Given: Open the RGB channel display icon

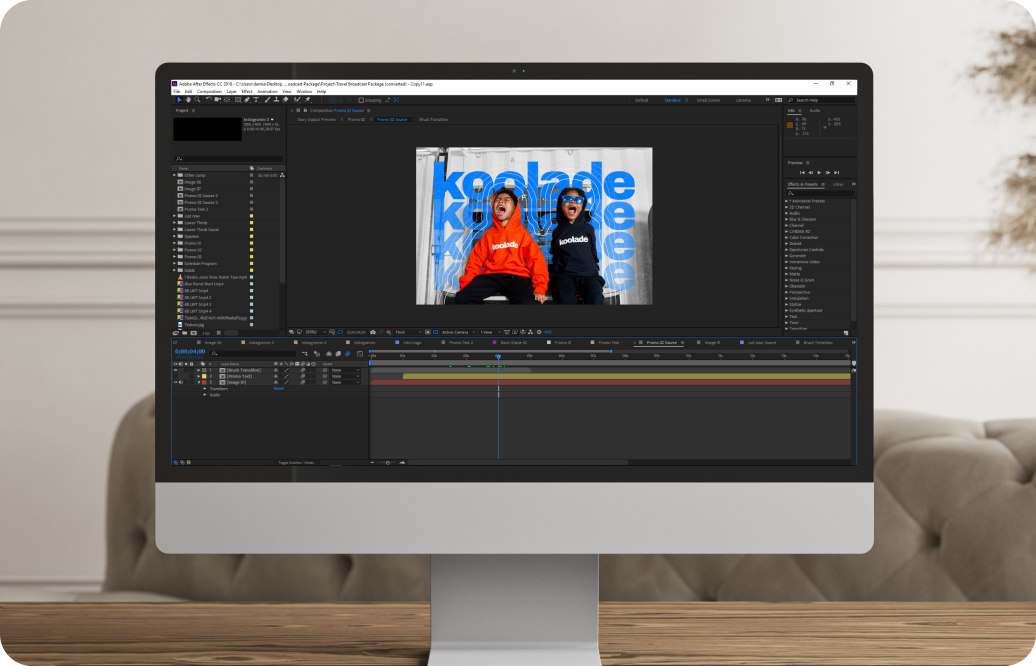Looking at the screenshot, I should coord(388,332).
